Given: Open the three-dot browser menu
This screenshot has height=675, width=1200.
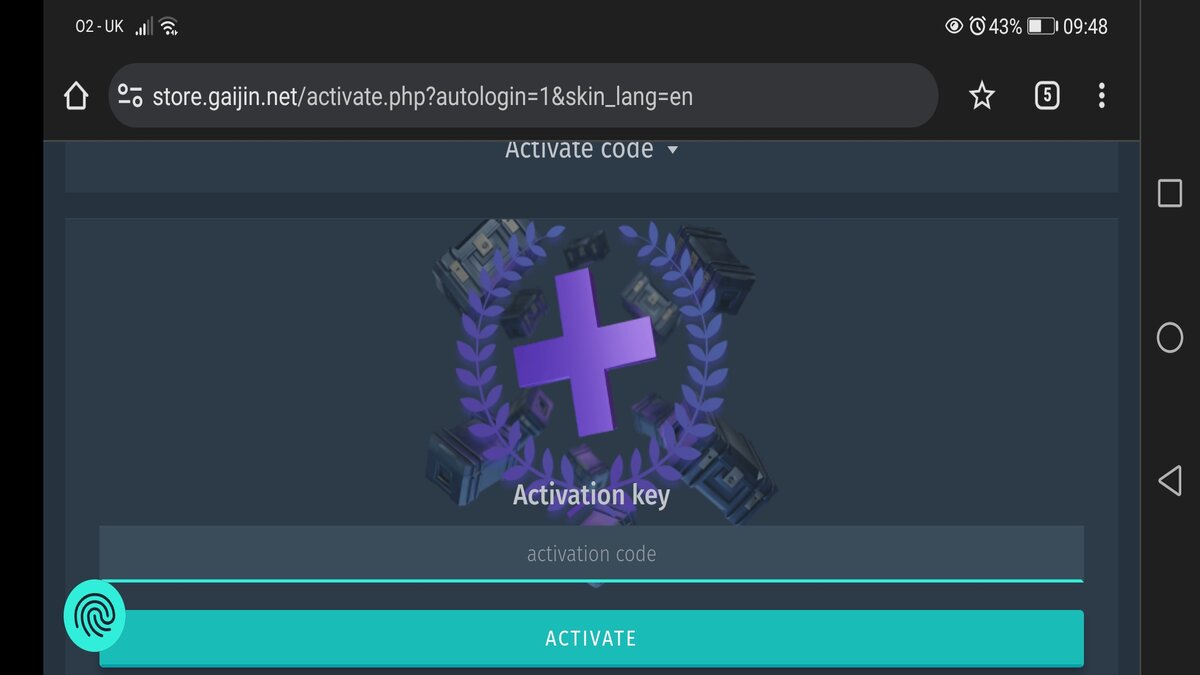Looking at the screenshot, I should point(1101,96).
